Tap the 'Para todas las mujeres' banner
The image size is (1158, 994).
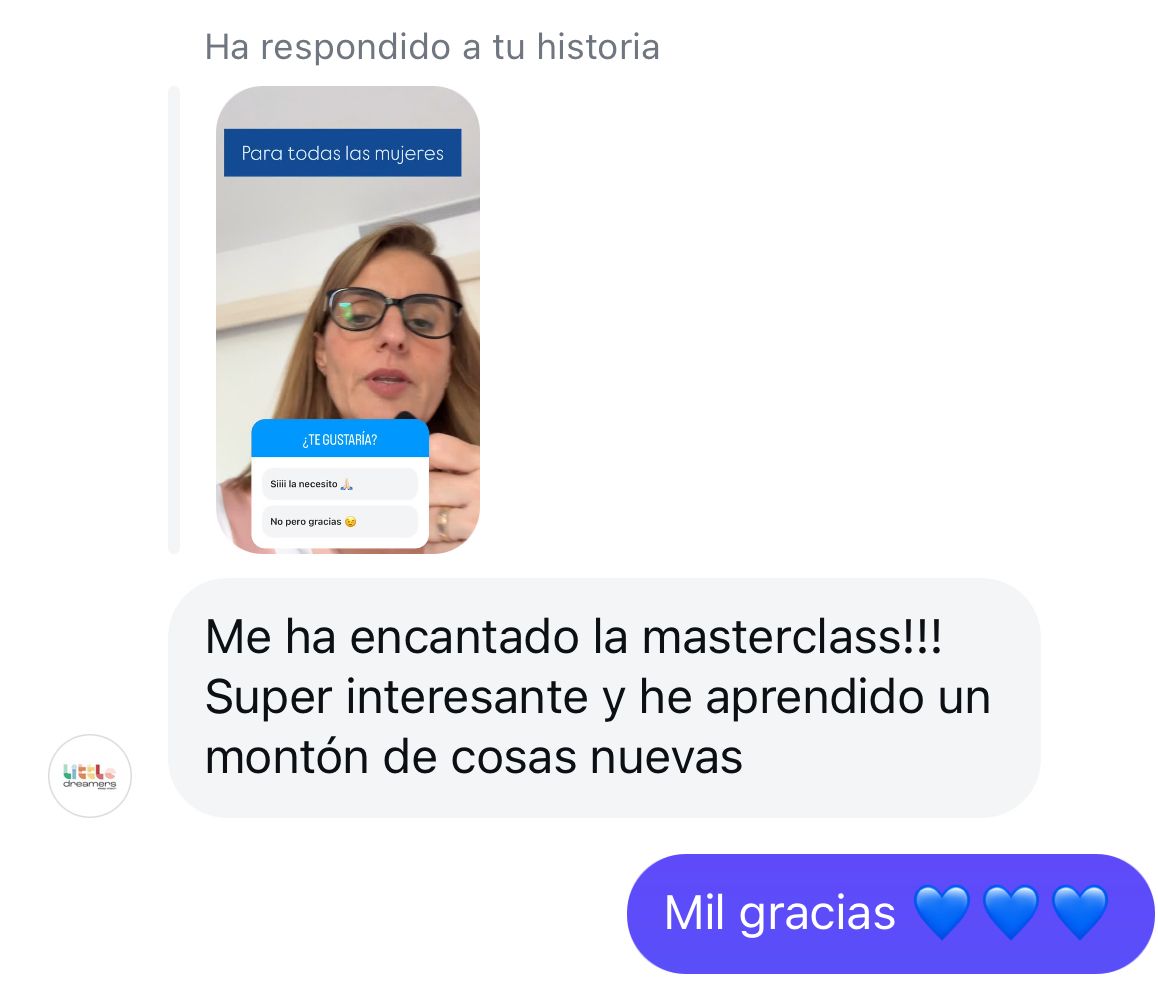(x=343, y=153)
